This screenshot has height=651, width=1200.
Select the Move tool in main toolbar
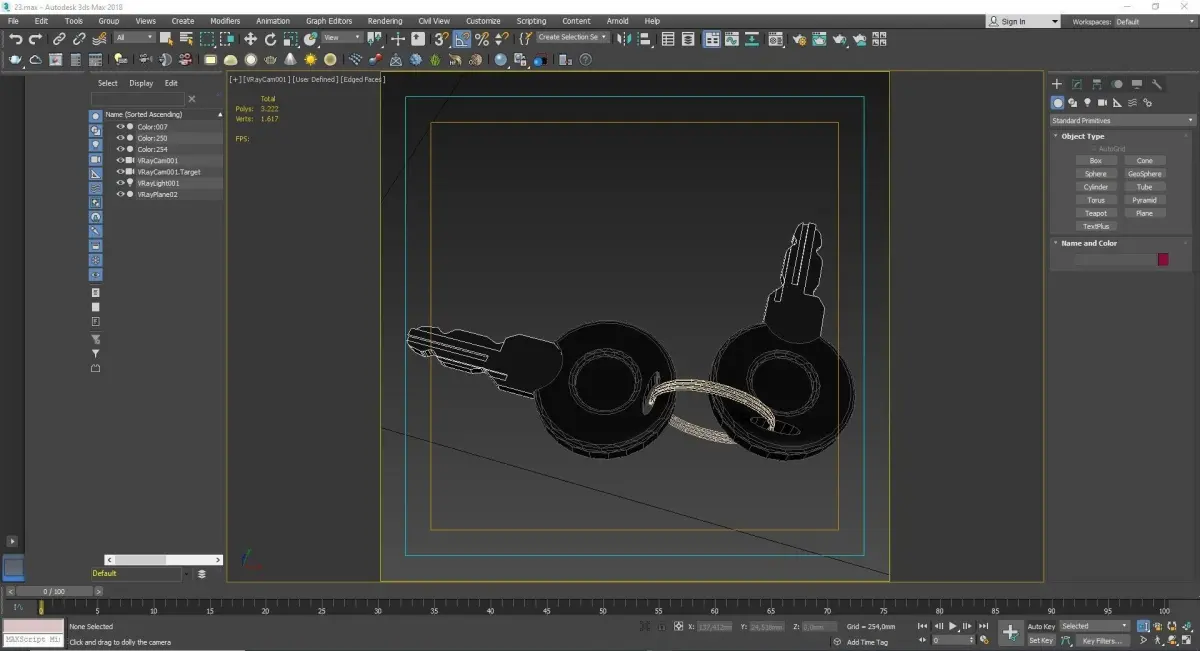[x=250, y=39]
